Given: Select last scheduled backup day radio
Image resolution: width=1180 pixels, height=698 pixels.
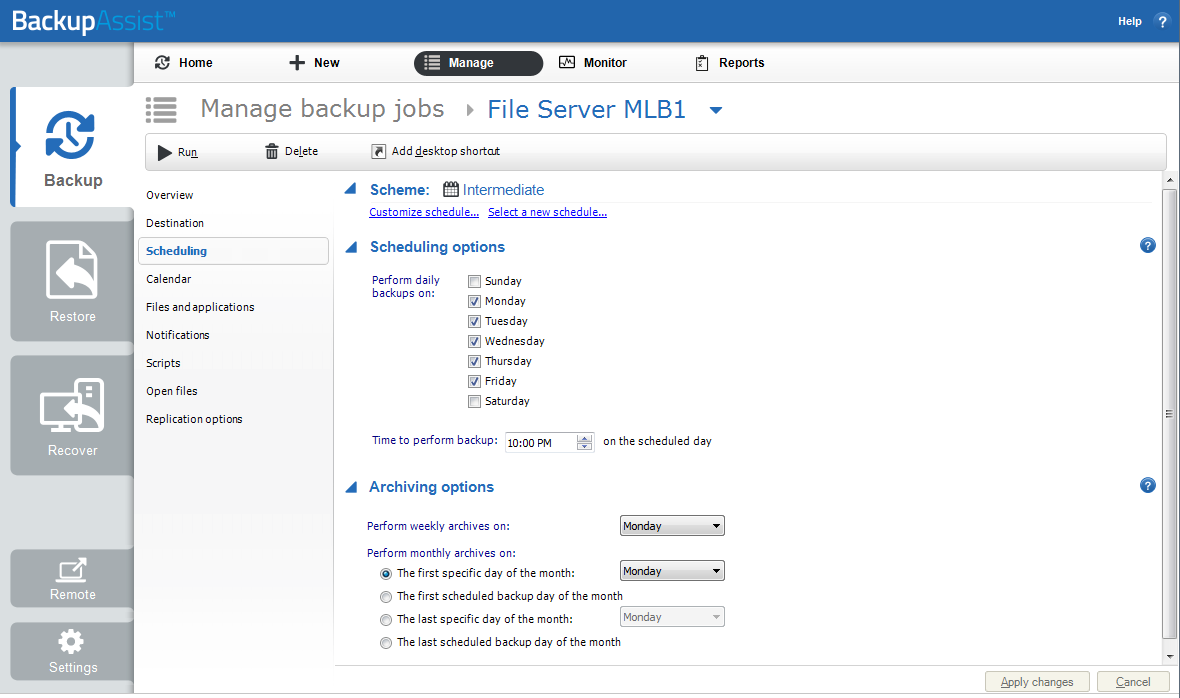Looking at the screenshot, I should tap(386, 643).
